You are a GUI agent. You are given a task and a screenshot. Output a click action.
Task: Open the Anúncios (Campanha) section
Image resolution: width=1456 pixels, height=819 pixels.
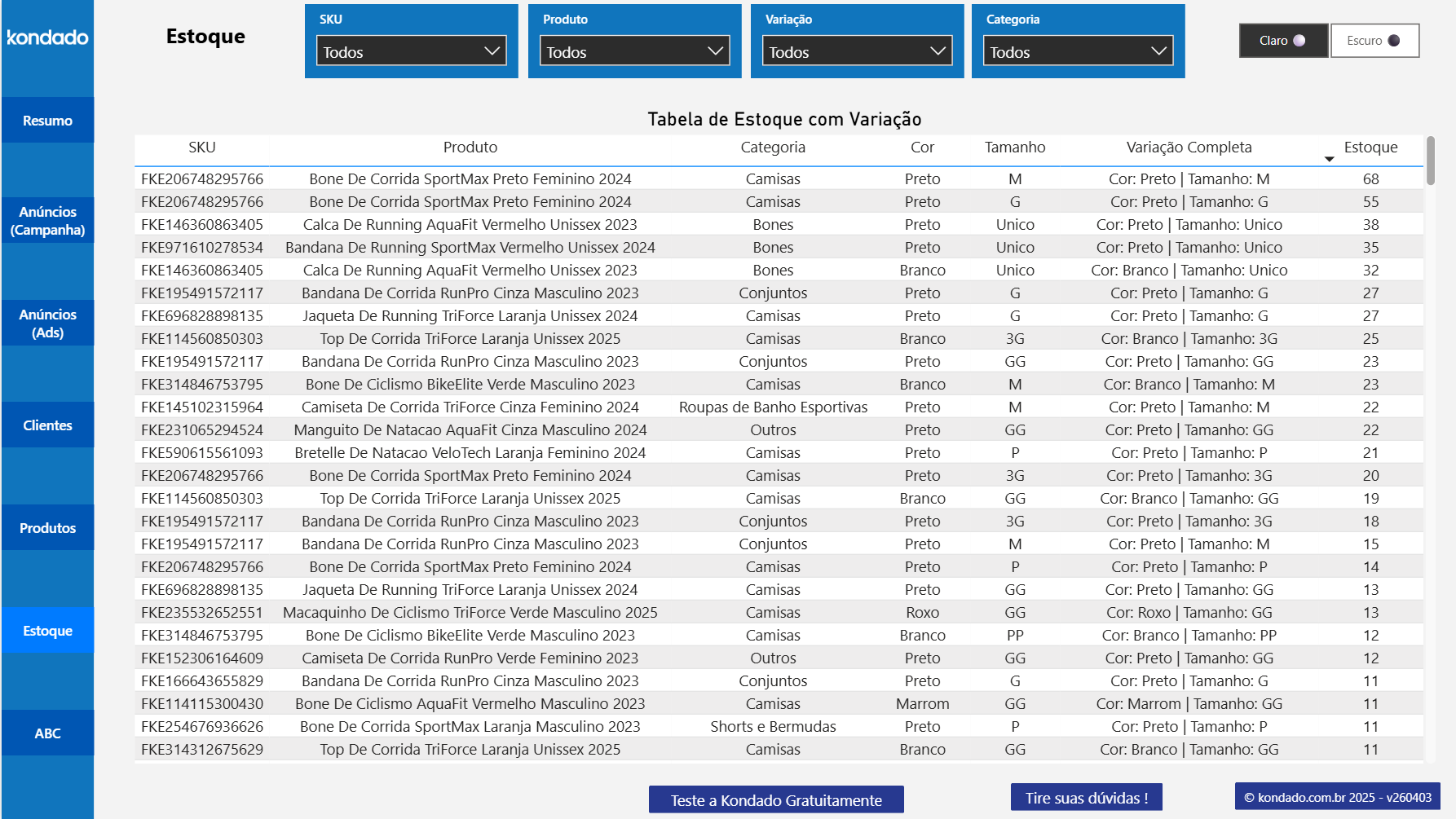tap(46, 220)
